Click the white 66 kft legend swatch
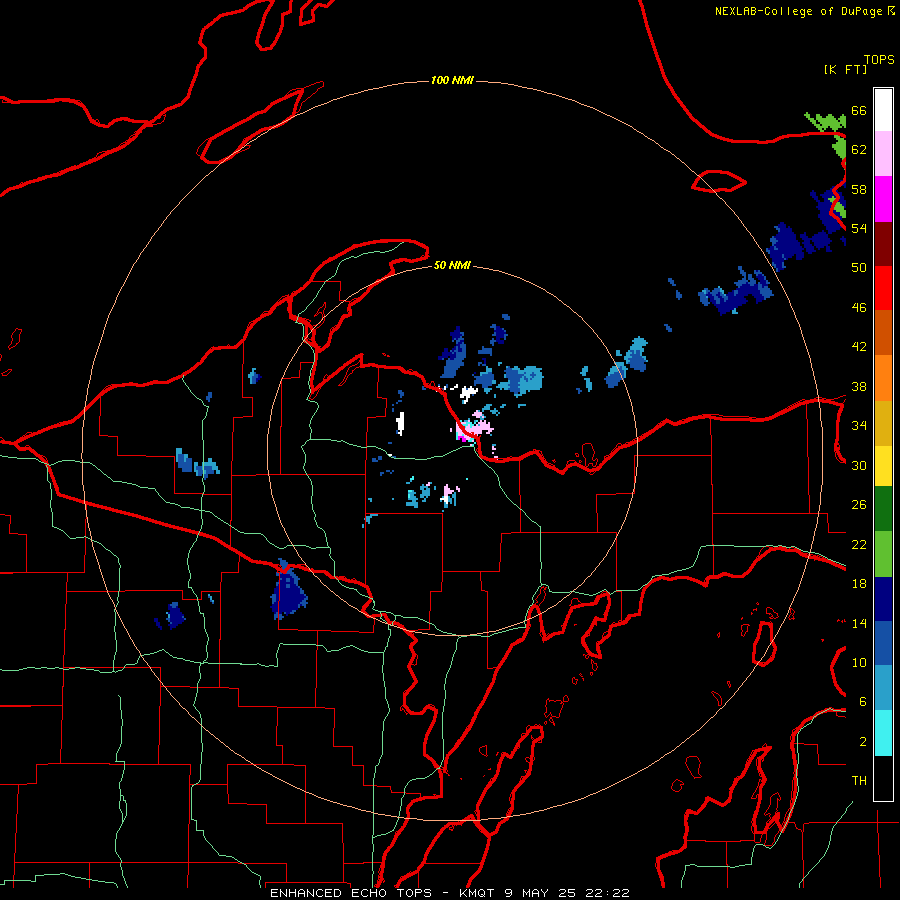 click(x=883, y=110)
